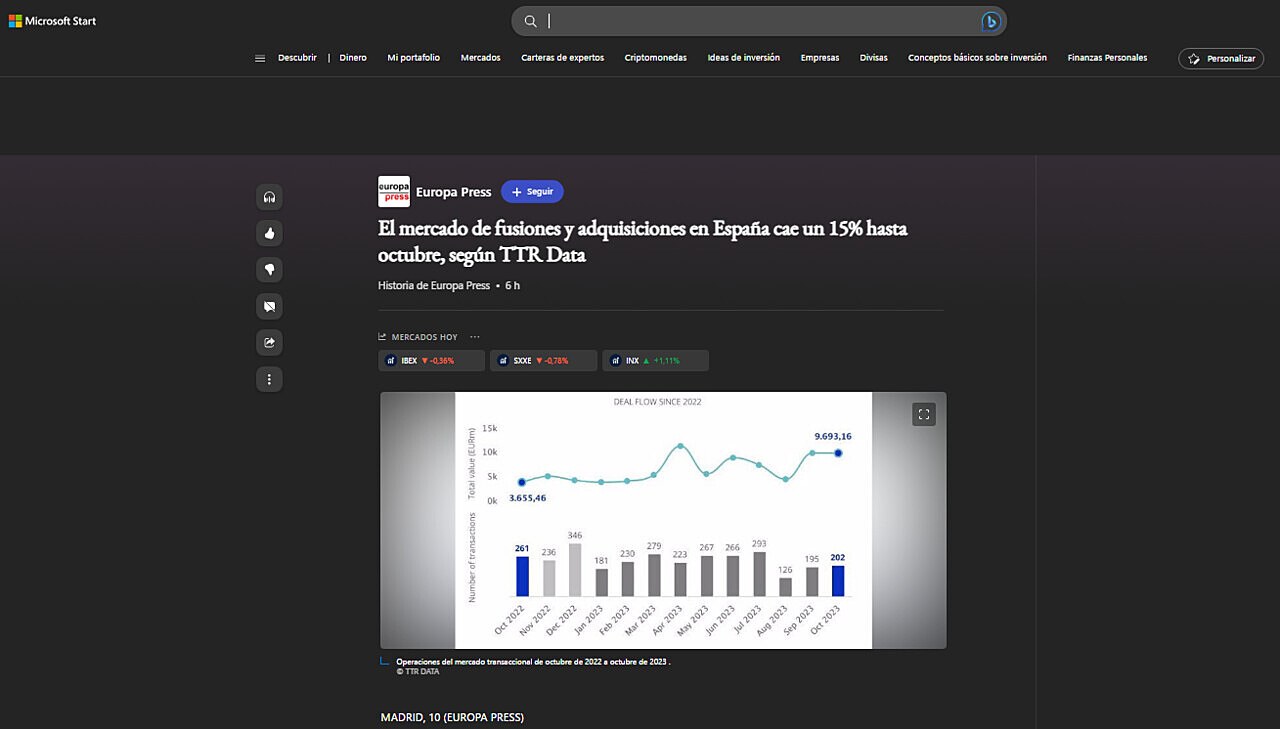Click the '© TTR DATA' credit

pos(417,672)
